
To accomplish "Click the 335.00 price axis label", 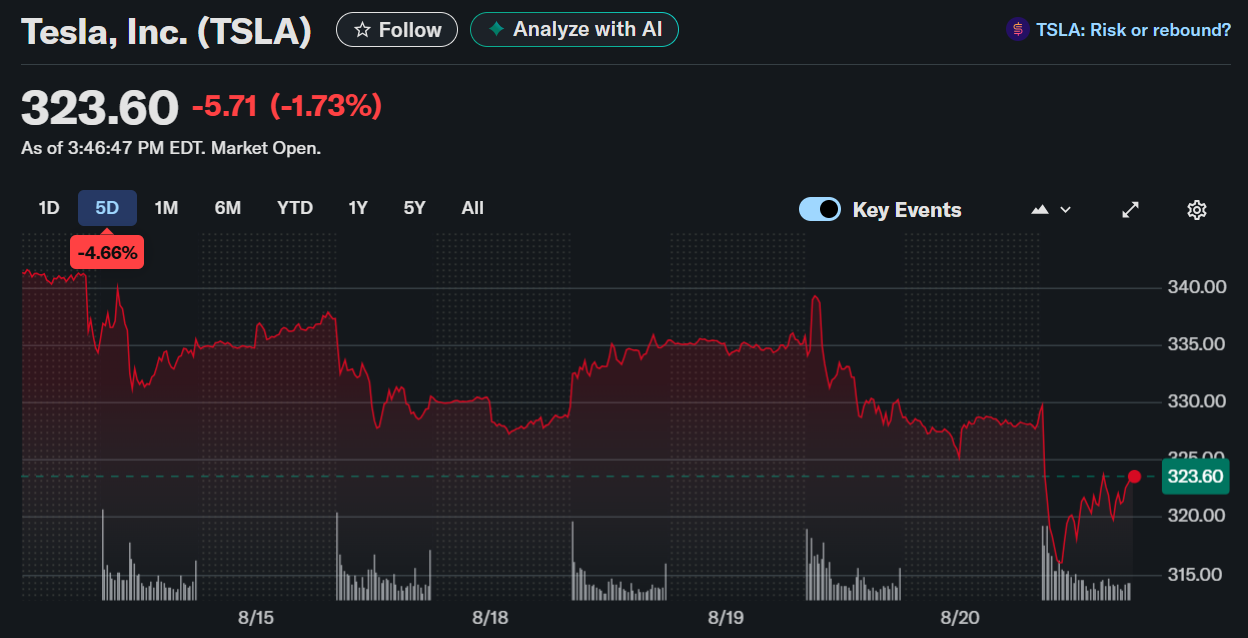I will click(x=1197, y=345).
